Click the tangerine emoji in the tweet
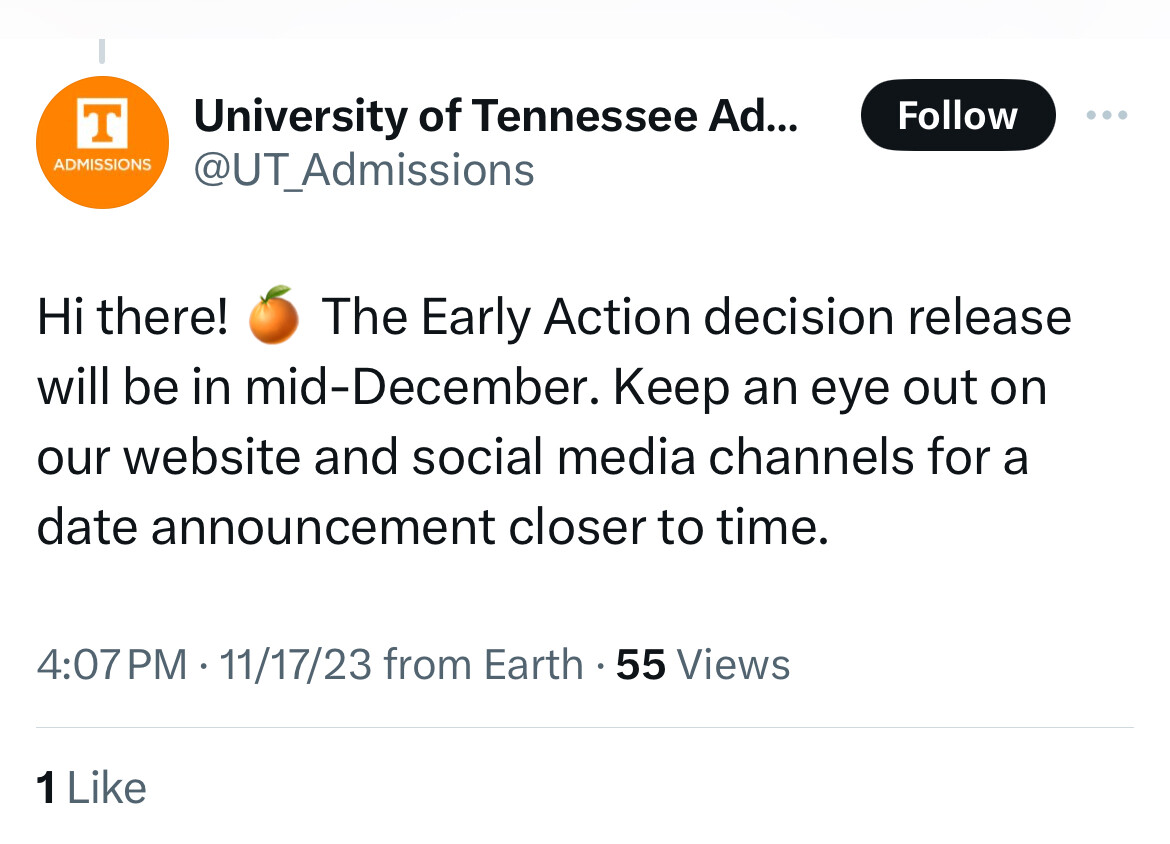Image resolution: width=1170 pixels, height=844 pixels. pyautogui.click(x=274, y=316)
